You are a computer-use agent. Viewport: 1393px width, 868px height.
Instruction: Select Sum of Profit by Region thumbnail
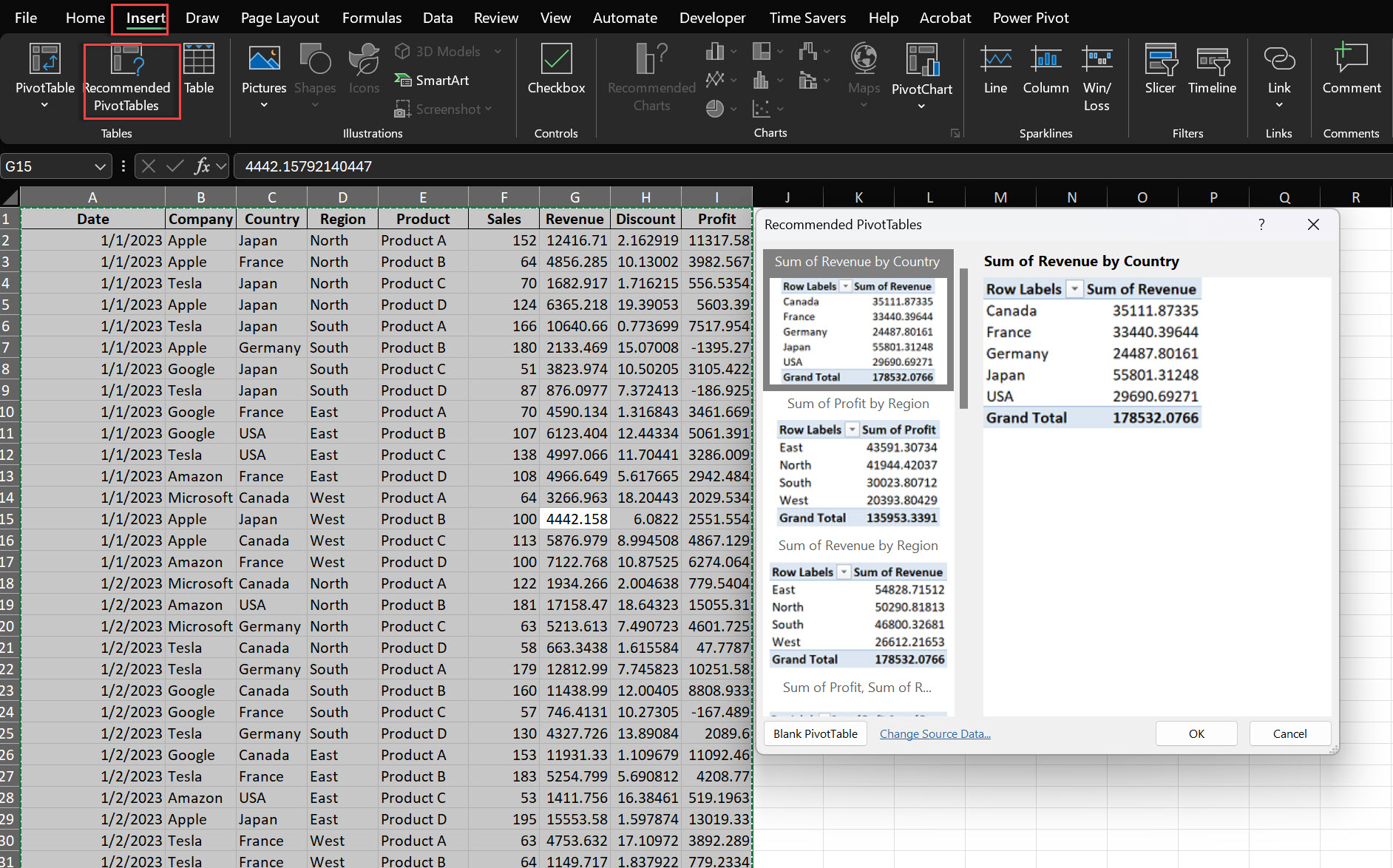pos(858,462)
